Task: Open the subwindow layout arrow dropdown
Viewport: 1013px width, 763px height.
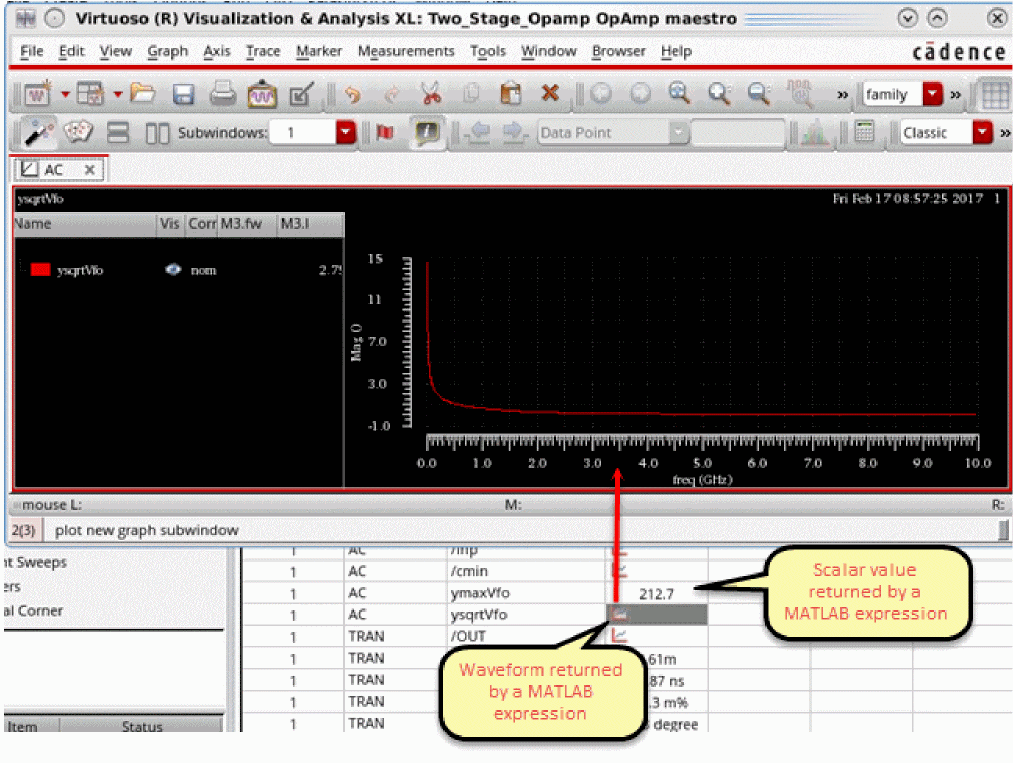Action: pos(118,95)
